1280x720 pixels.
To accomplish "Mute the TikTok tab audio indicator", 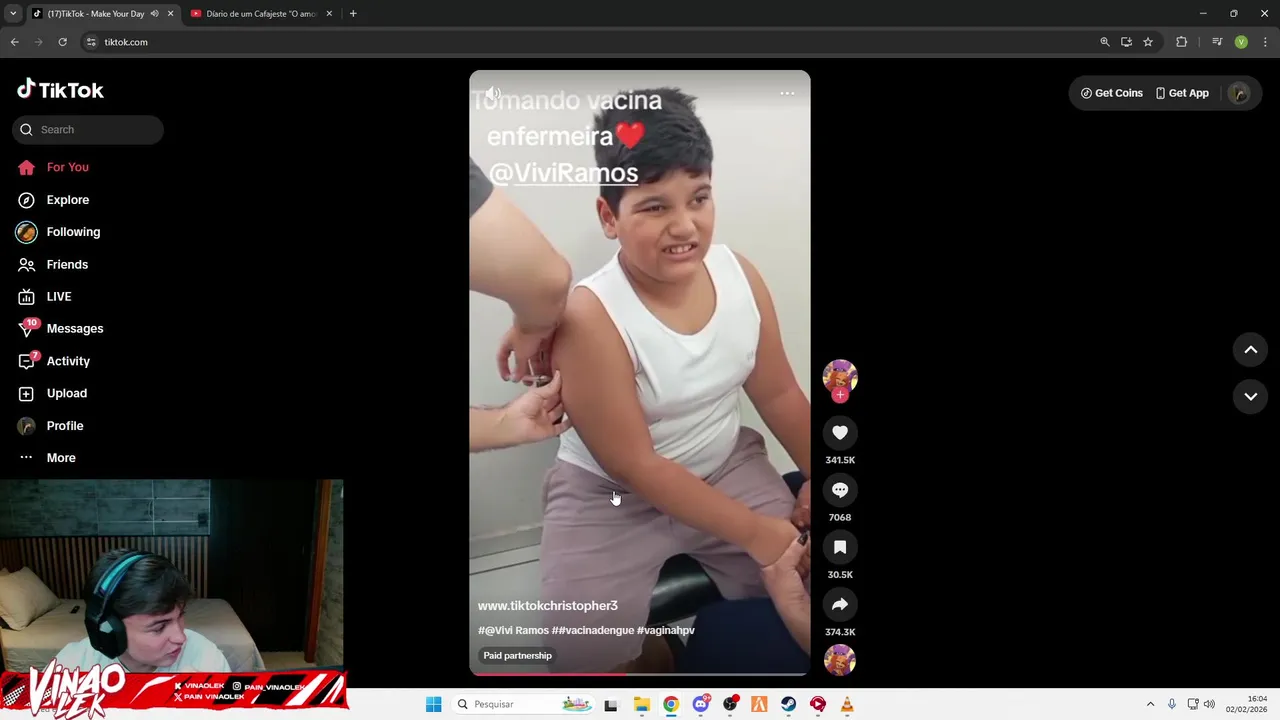I will [154, 14].
